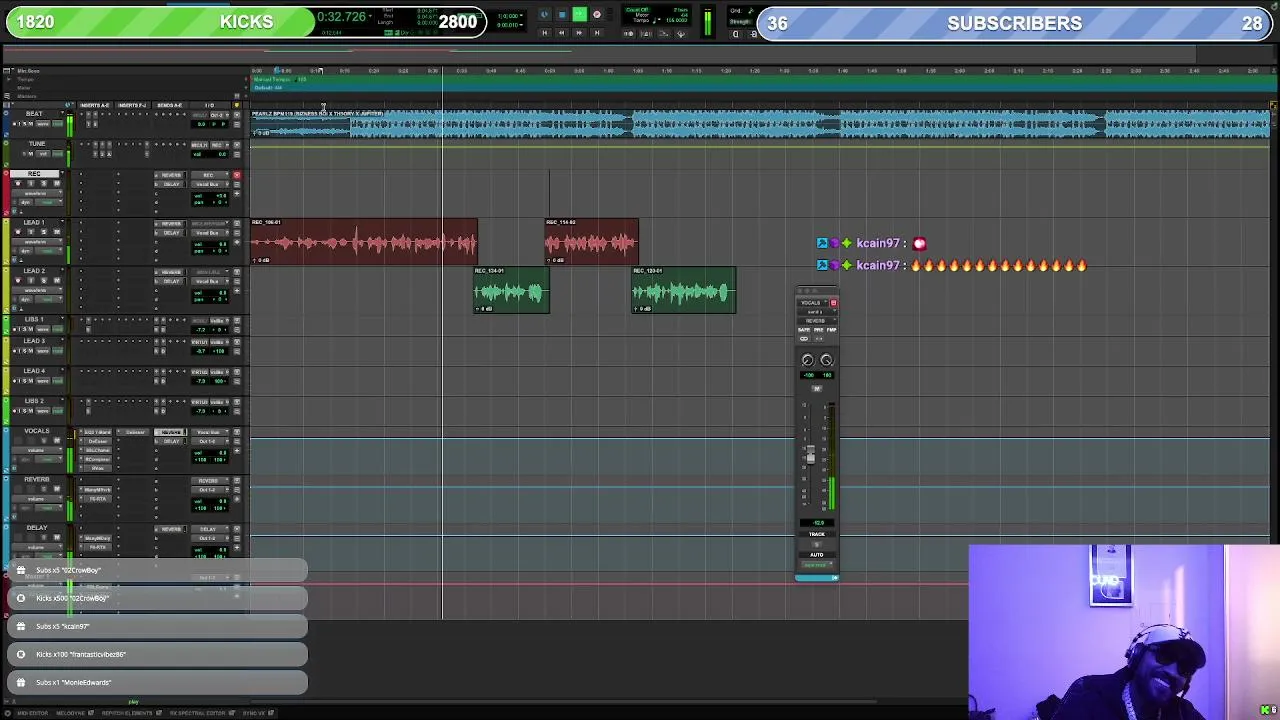This screenshot has width=1280, height=720.
Task: Click the third MIDI control icon below Tempo
Action: (663, 34)
